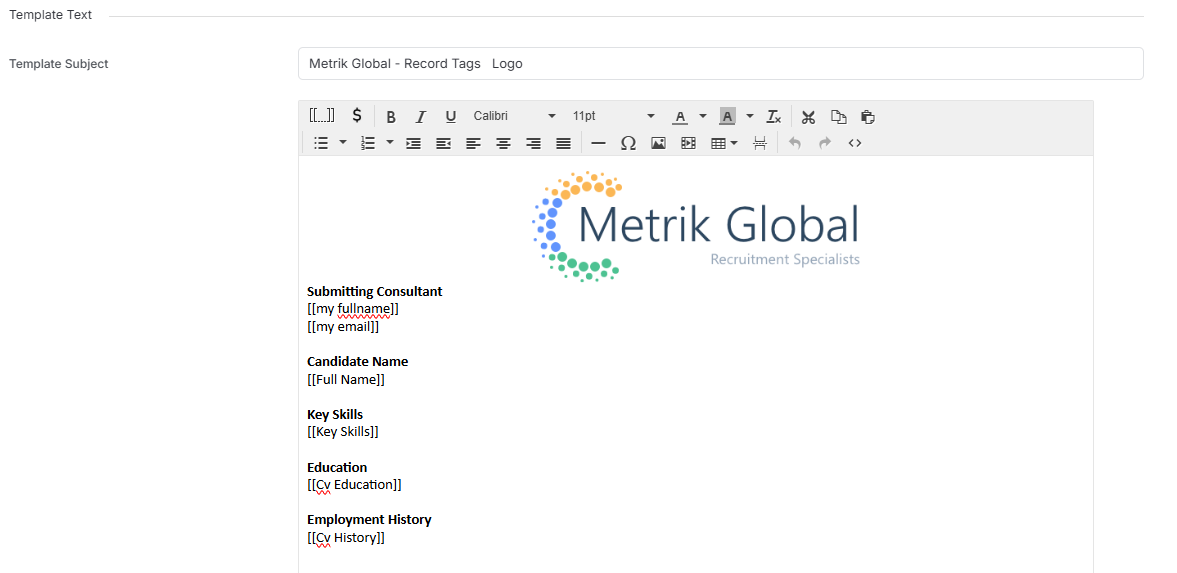Insert a bullet list
This screenshot has width=1177, height=573.
321,143
